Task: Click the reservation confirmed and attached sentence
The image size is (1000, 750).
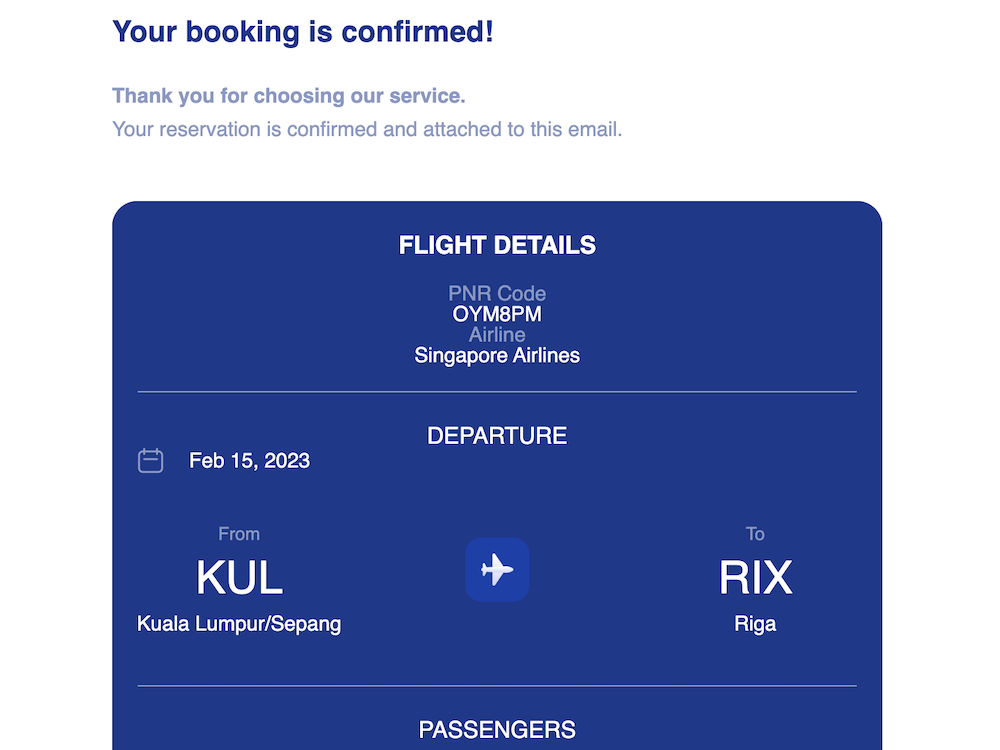Action: (367, 129)
